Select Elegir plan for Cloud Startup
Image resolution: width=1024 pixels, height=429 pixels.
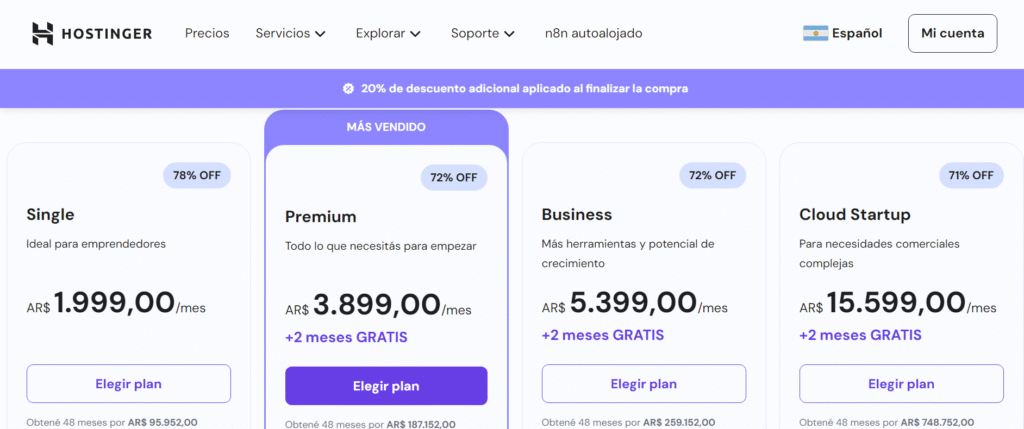pos(901,384)
